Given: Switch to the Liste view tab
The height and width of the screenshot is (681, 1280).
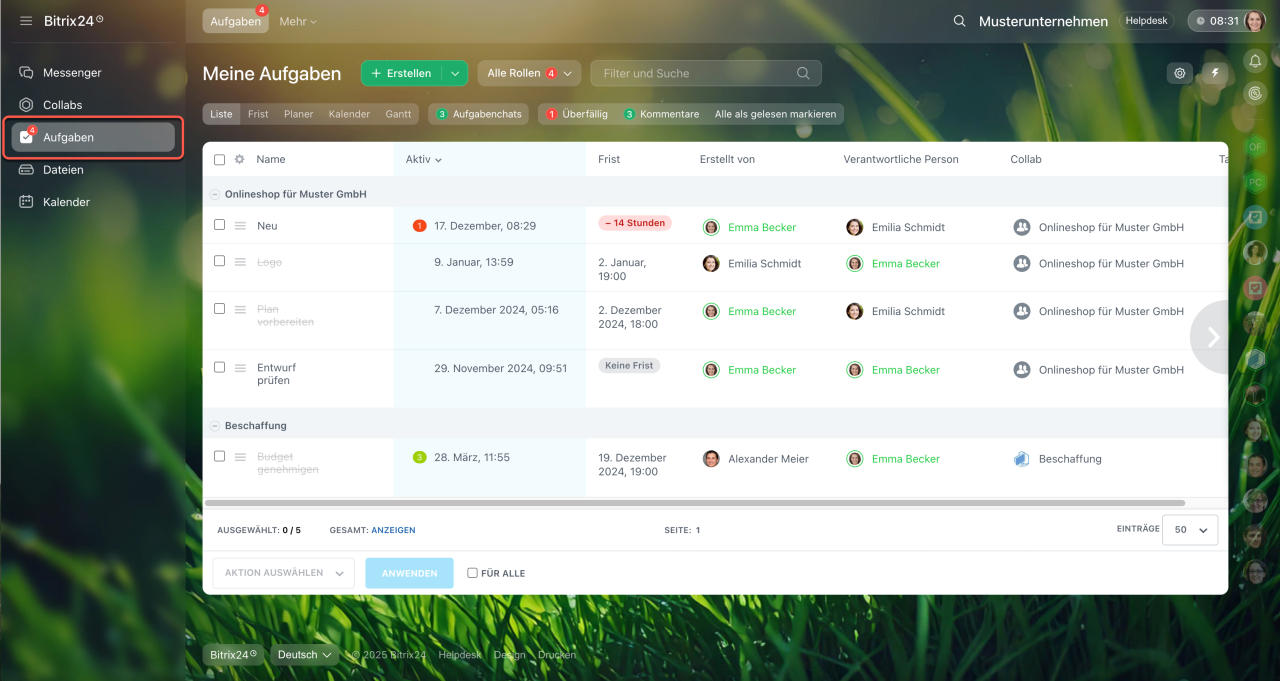Looking at the screenshot, I should 221,114.
